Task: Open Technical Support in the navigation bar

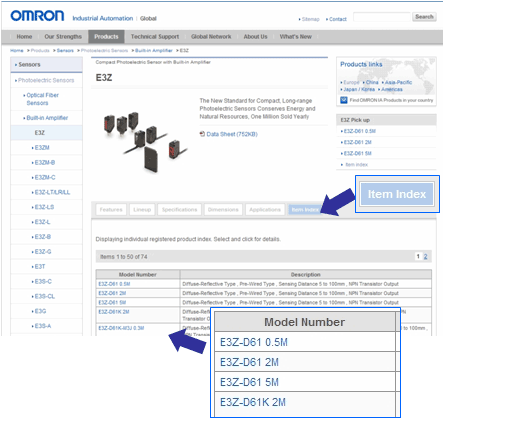Action: [155, 37]
